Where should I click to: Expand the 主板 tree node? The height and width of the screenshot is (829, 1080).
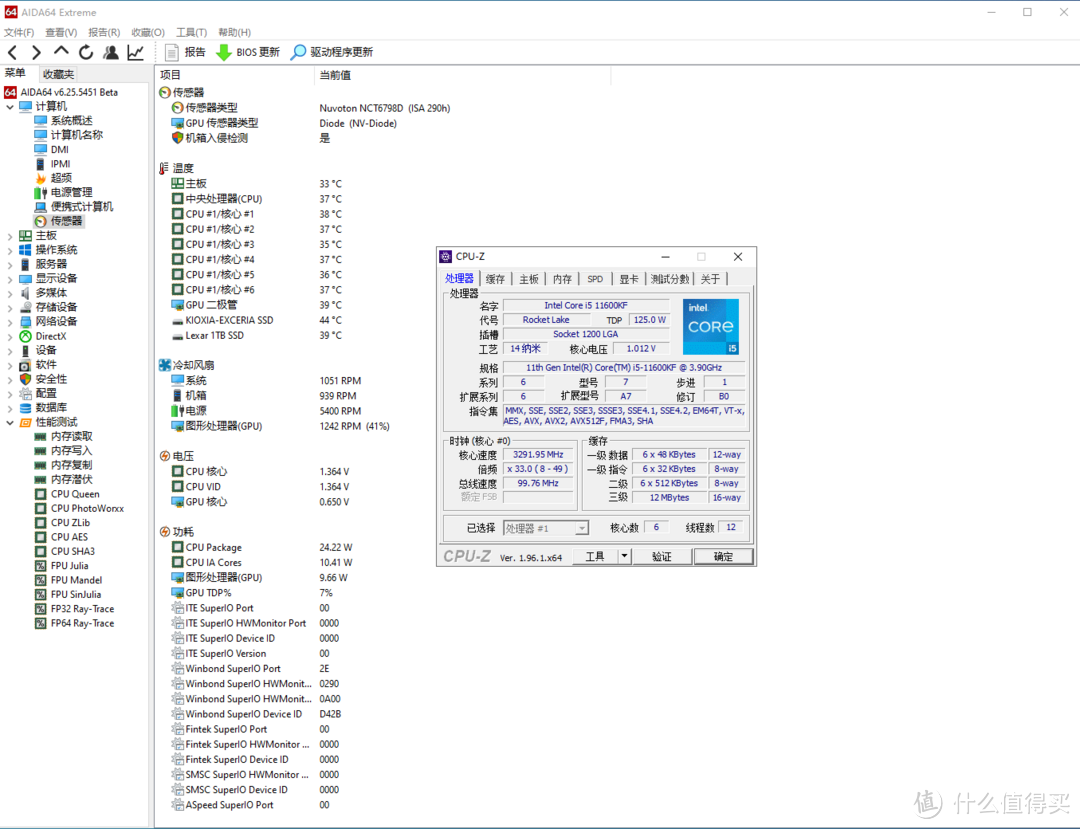click(10, 236)
